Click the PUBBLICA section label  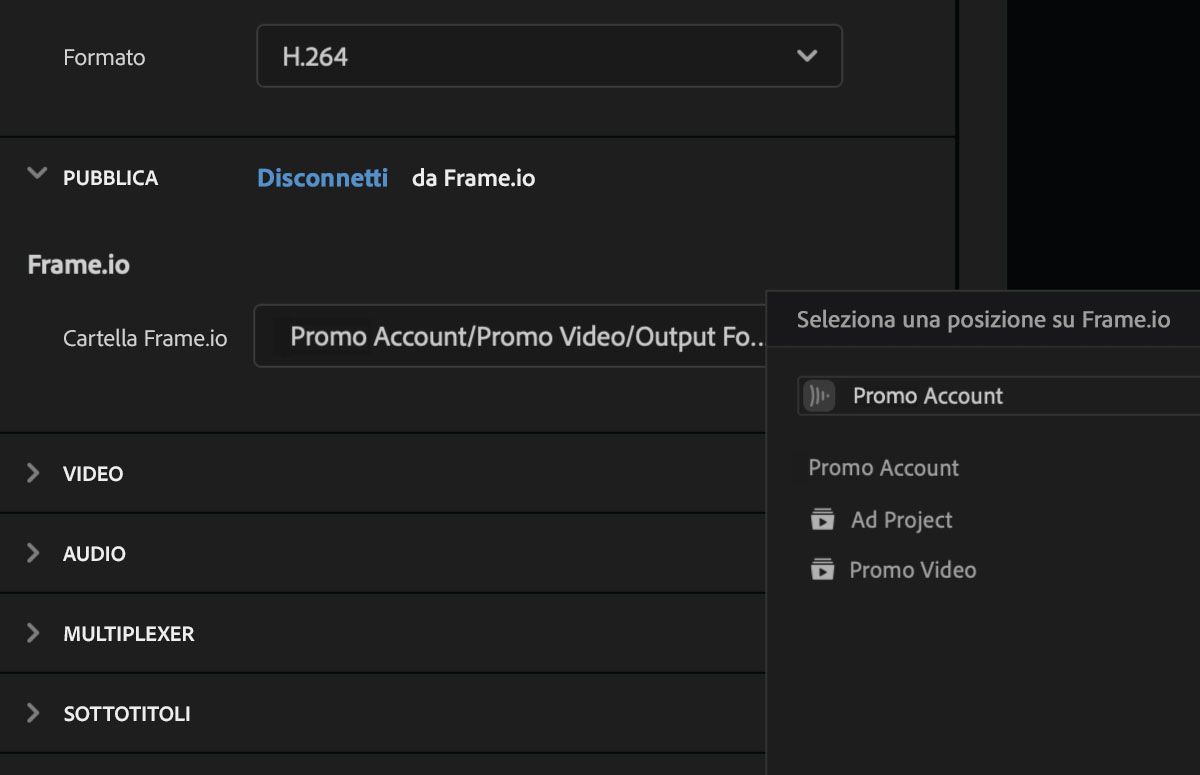click(110, 178)
